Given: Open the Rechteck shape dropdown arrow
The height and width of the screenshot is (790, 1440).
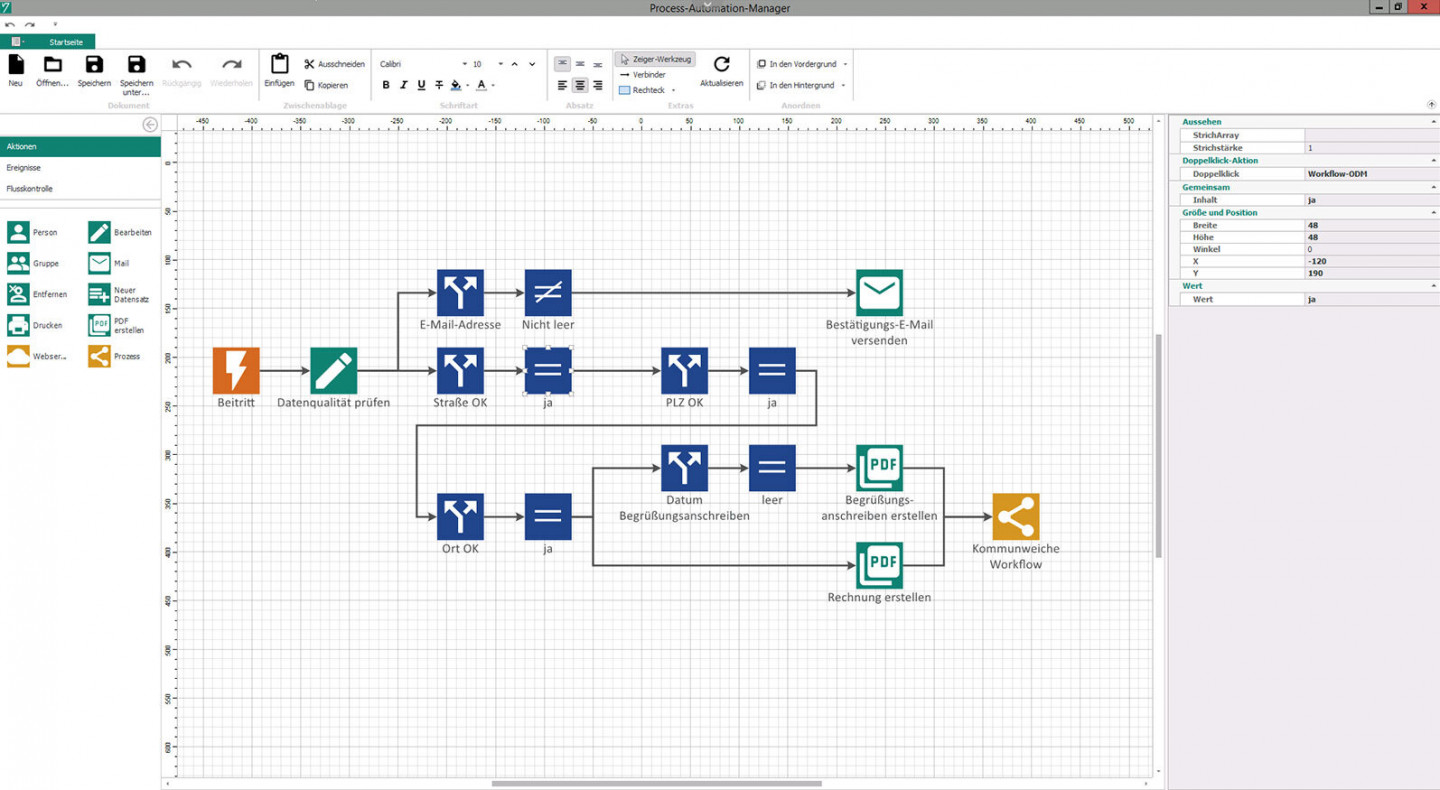Looking at the screenshot, I should 673,91.
